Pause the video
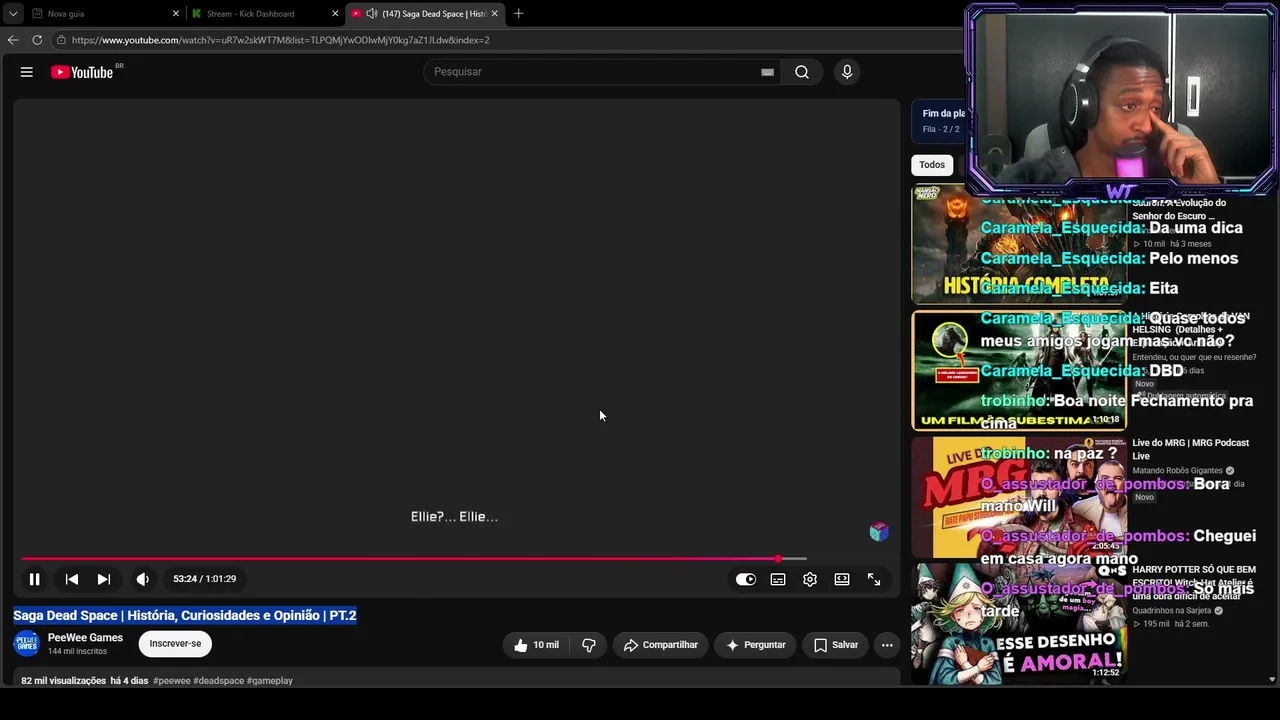The image size is (1280, 720). point(34,579)
